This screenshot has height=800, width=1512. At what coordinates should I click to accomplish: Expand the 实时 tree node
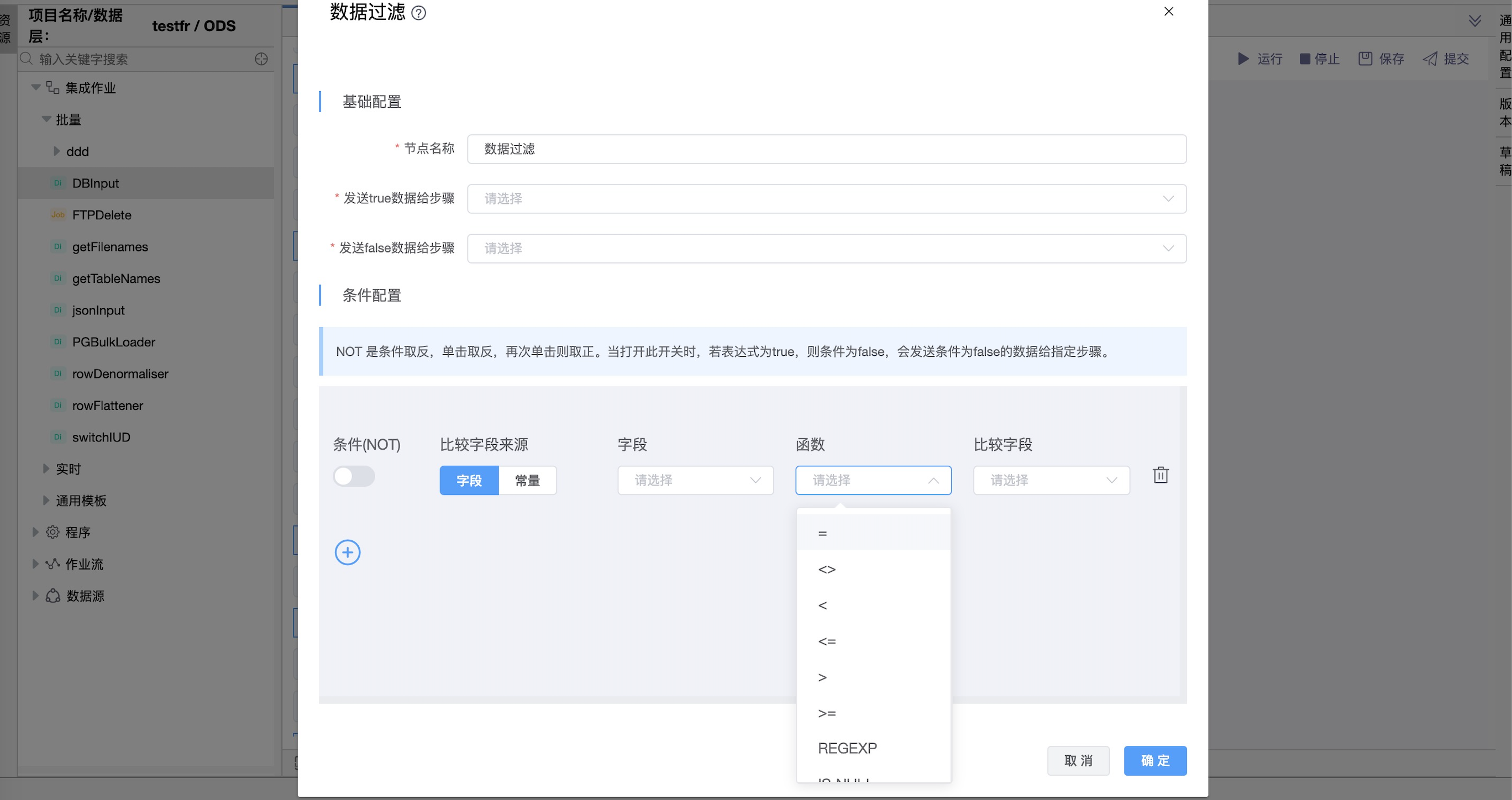46,469
